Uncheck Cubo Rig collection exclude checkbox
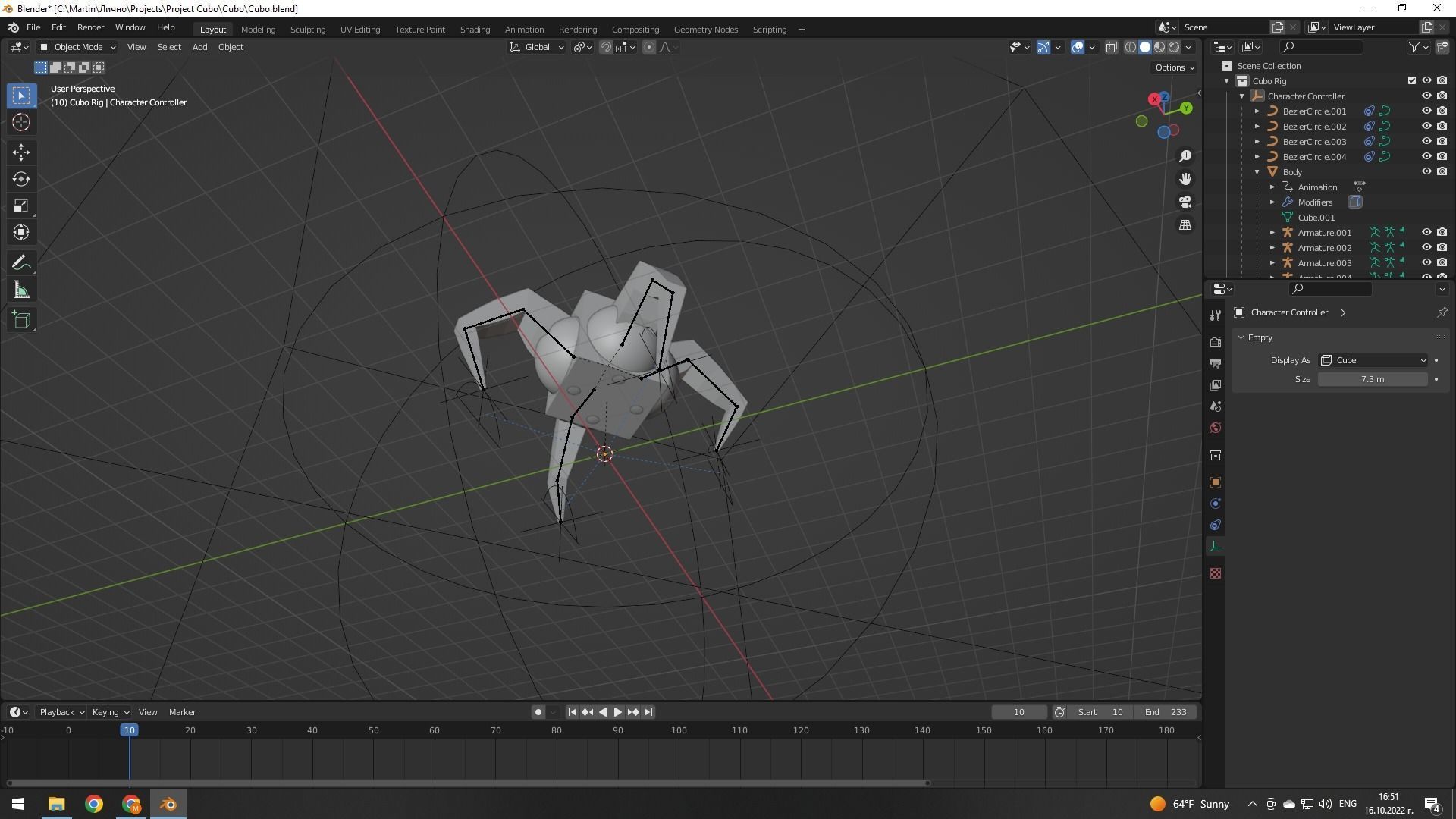This screenshot has width=1456, height=819. pyautogui.click(x=1411, y=81)
